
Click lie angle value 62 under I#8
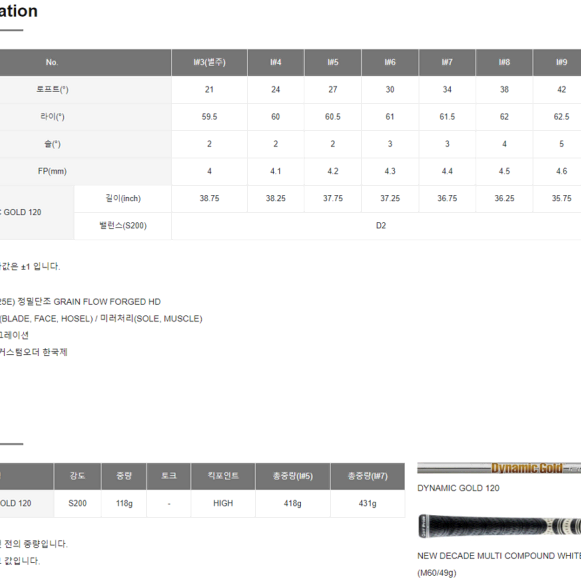[x=504, y=117]
